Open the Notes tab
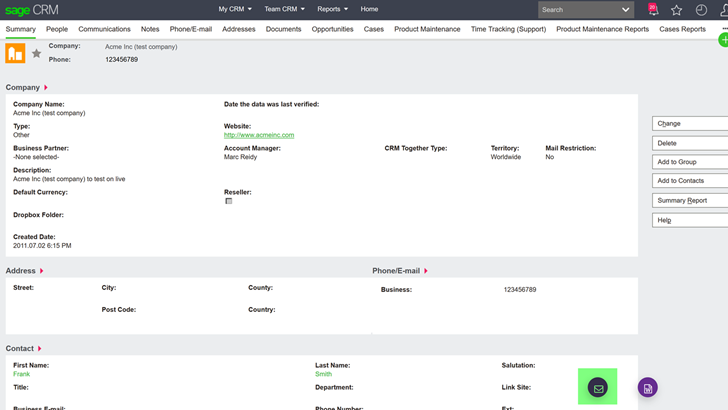The height and width of the screenshot is (410, 728). coord(150,29)
